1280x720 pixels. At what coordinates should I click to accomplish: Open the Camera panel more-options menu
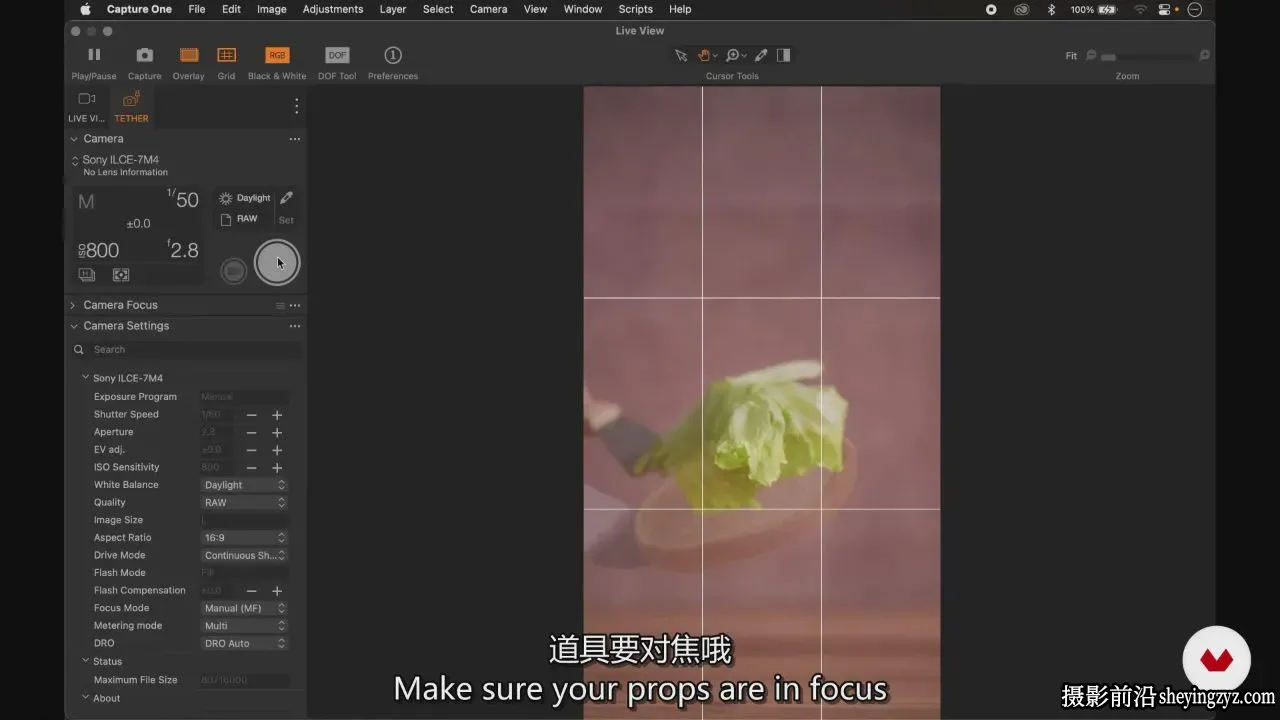pyautogui.click(x=294, y=139)
